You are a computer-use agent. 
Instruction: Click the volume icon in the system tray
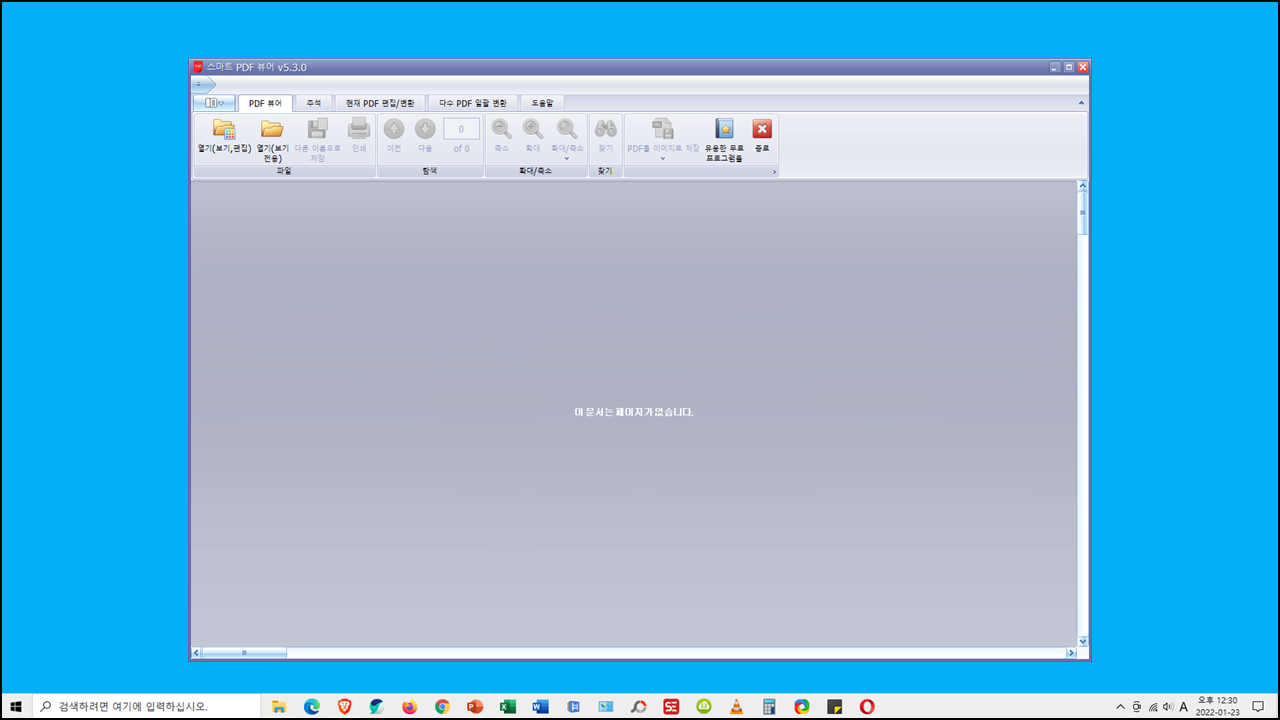tap(1168, 706)
